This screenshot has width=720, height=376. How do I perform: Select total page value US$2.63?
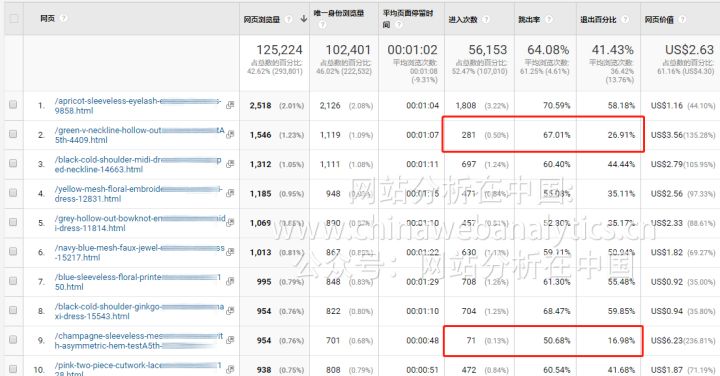click(689, 50)
